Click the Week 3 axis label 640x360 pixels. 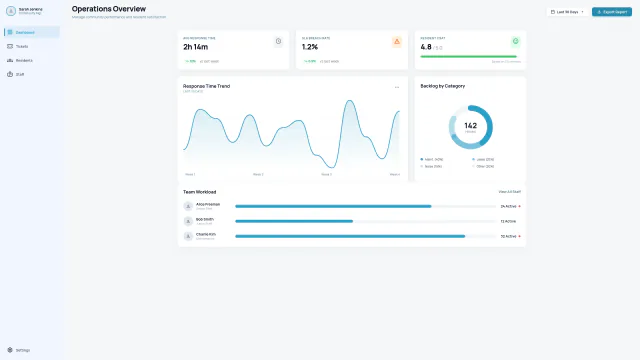327,174
